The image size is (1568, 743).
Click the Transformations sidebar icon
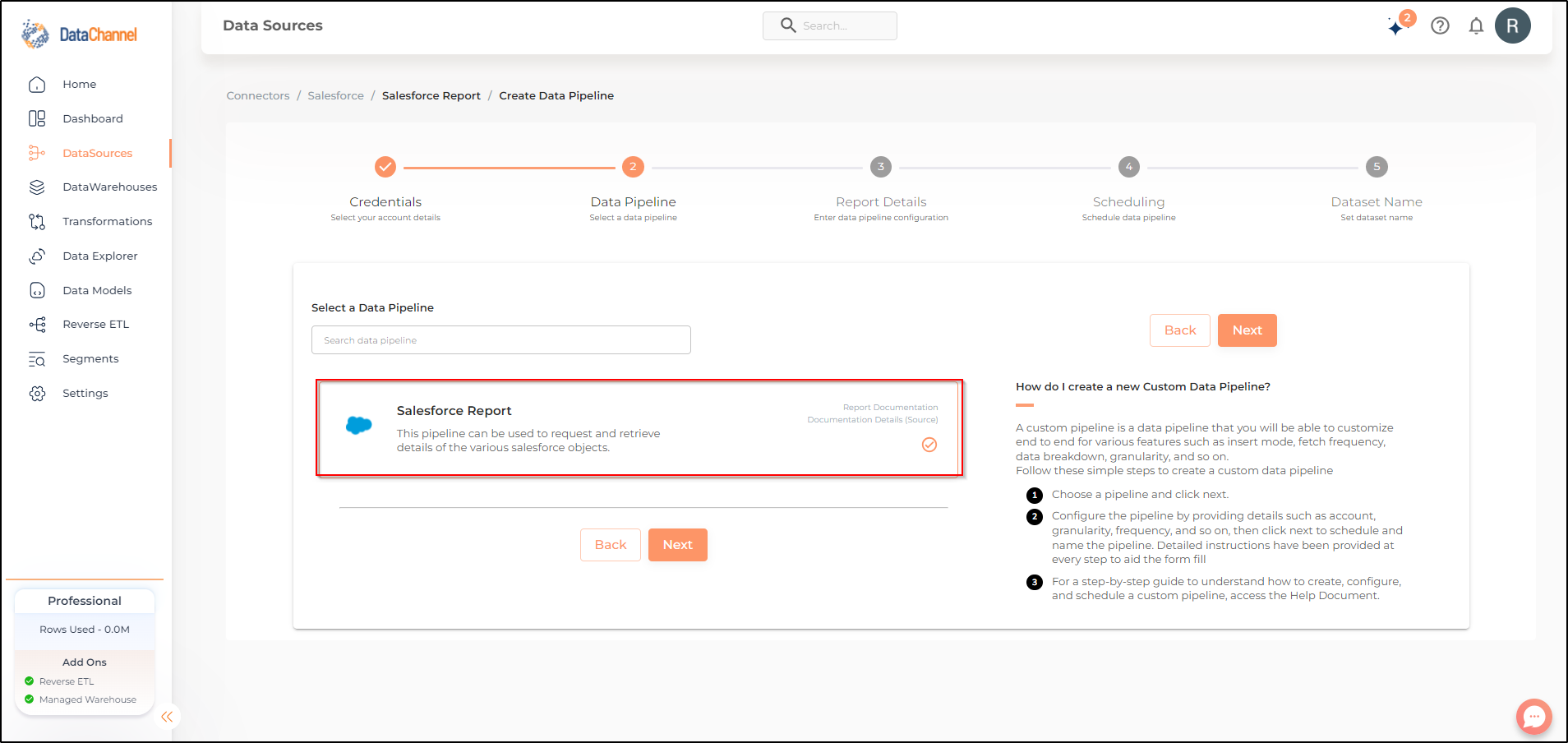click(x=37, y=222)
